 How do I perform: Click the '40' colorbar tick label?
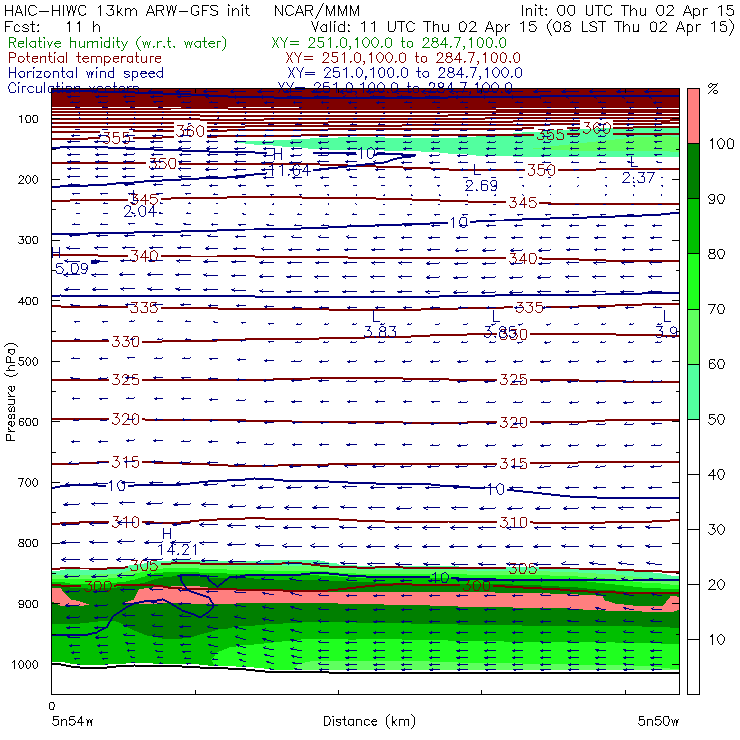pos(716,474)
